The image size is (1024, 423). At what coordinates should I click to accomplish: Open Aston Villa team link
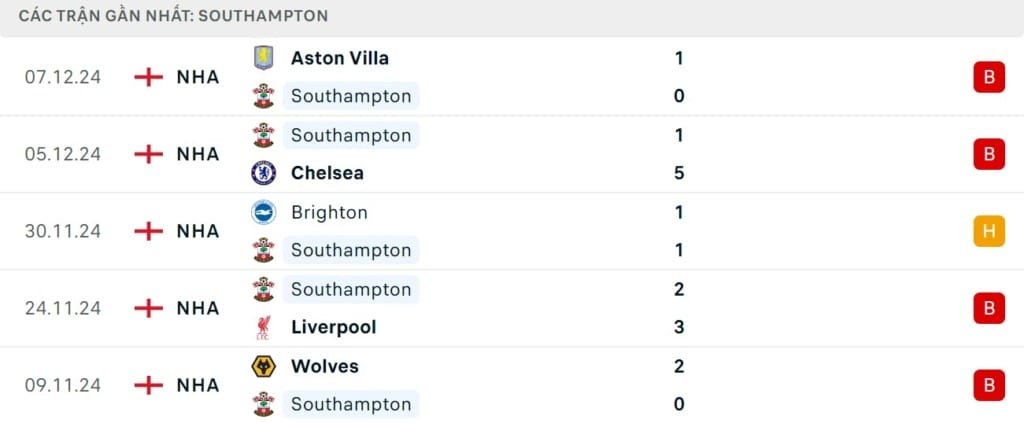[x=339, y=58]
